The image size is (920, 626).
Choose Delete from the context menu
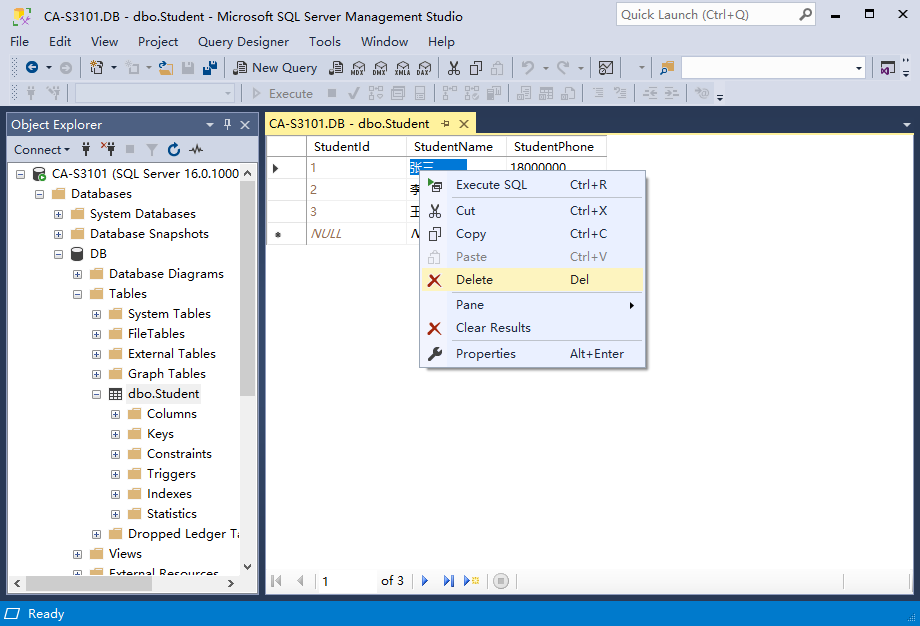pyautogui.click(x=474, y=280)
